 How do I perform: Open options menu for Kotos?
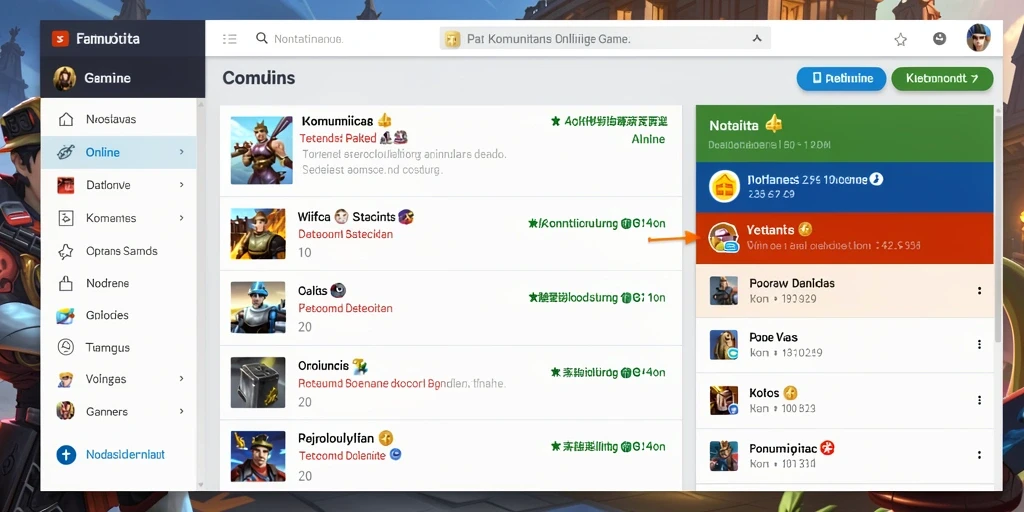click(979, 400)
